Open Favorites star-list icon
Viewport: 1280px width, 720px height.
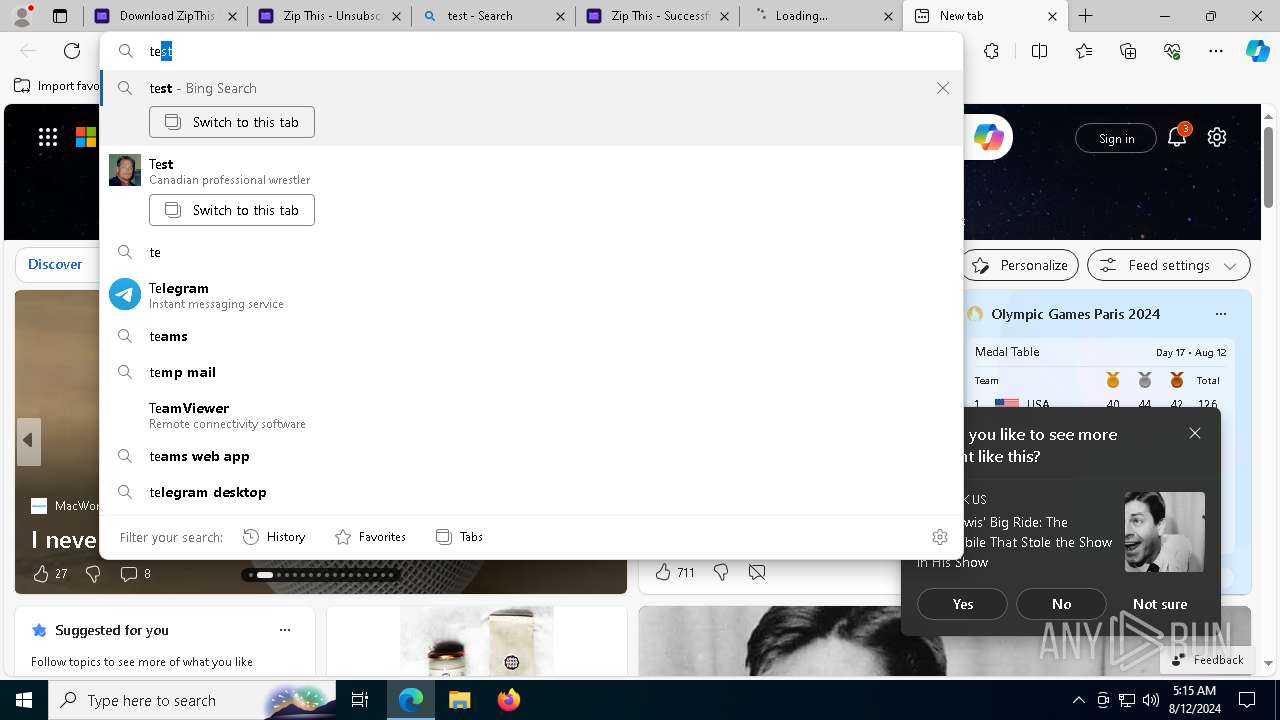pos(1084,51)
